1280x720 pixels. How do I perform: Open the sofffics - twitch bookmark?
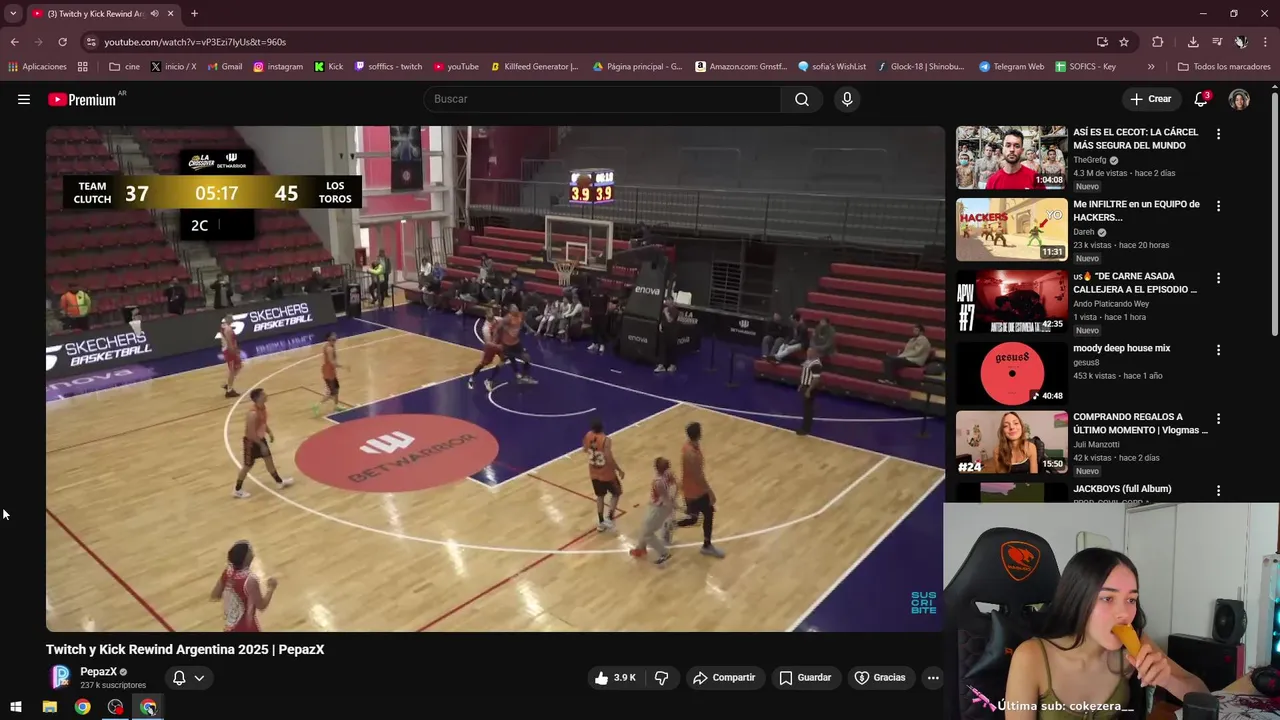coord(388,67)
